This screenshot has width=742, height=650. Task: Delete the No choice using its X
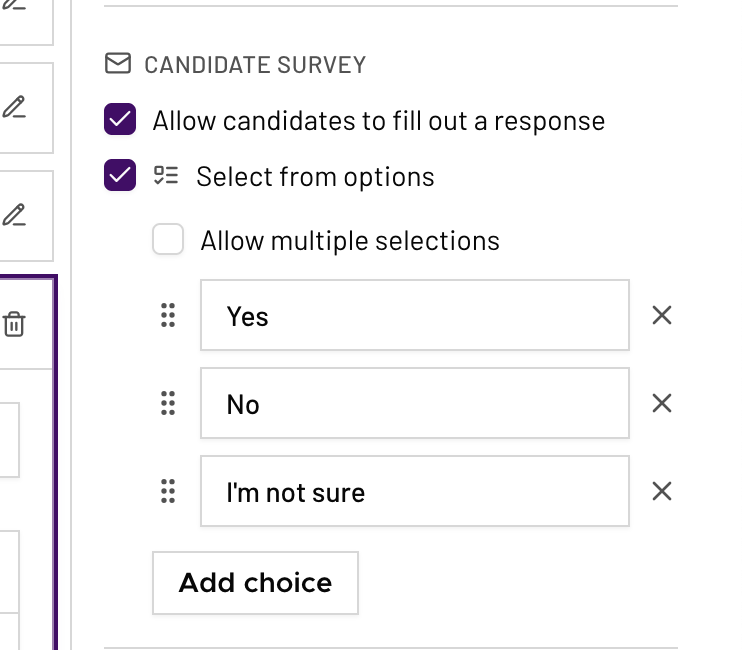661,403
